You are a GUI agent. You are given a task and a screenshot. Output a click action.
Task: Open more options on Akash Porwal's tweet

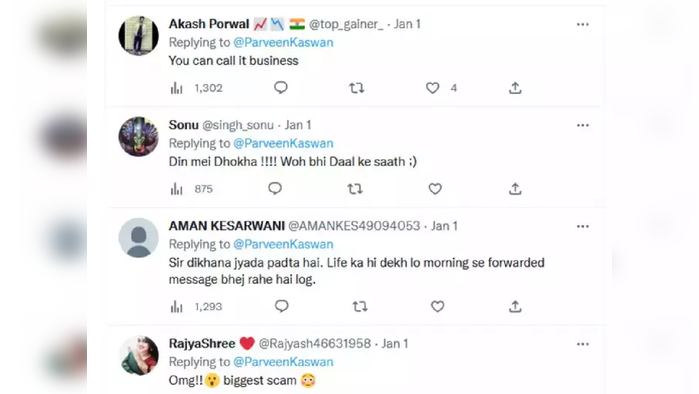[x=583, y=25]
